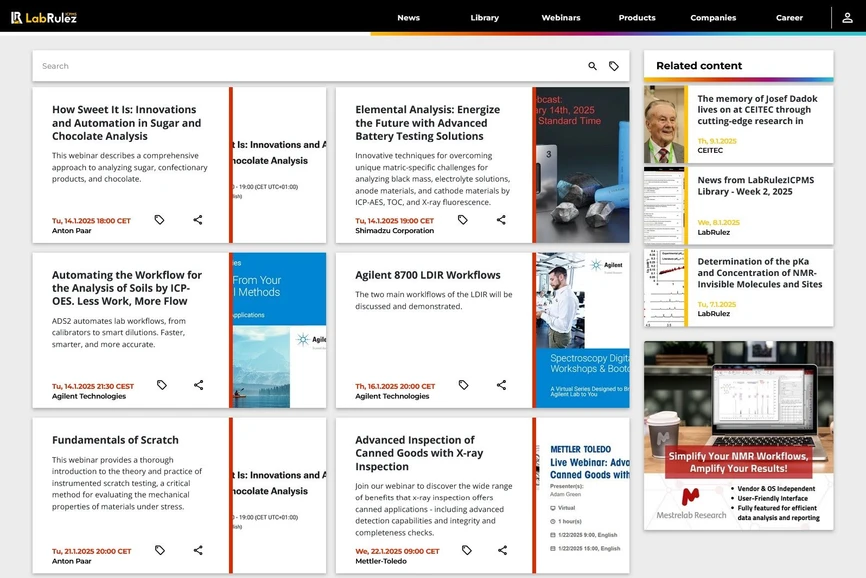Click 'Anton Paar' under Fundamentals of Scratch

click(x=71, y=561)
